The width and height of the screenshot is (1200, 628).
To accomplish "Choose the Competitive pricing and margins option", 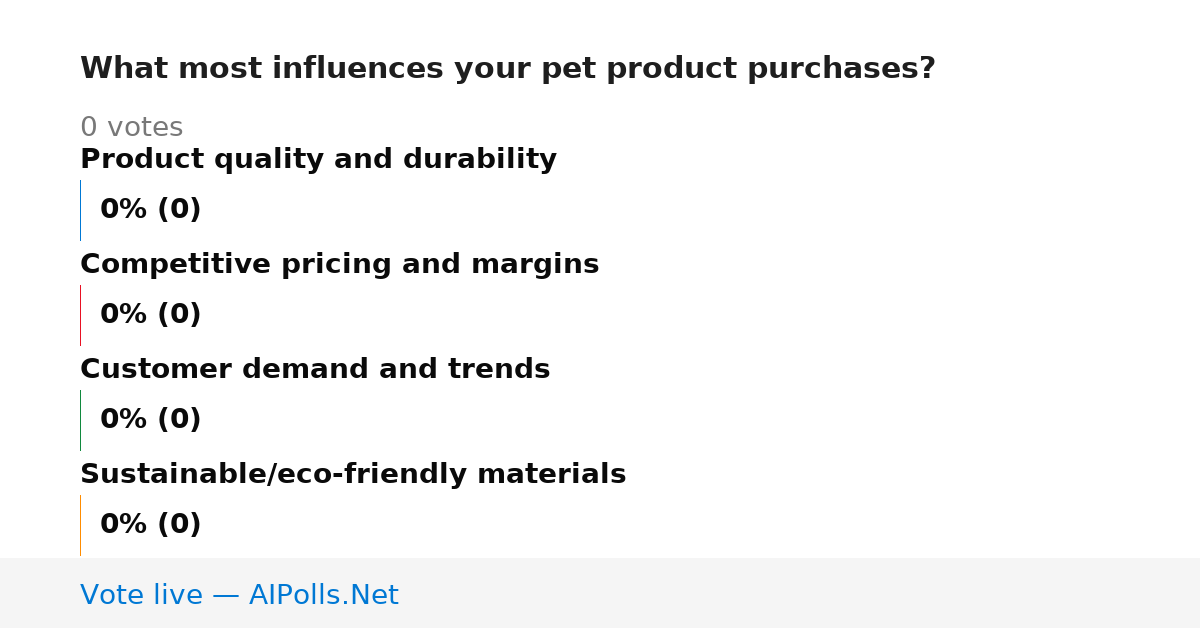I will pyautogui.click(x=339, y=264).
